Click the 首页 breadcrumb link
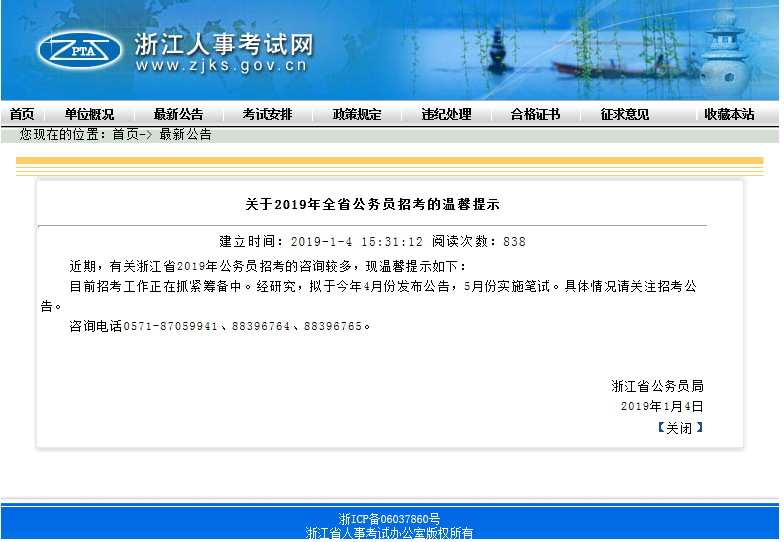Image resolution: width=784 pixels, height=542 pixels. [125, 134]
